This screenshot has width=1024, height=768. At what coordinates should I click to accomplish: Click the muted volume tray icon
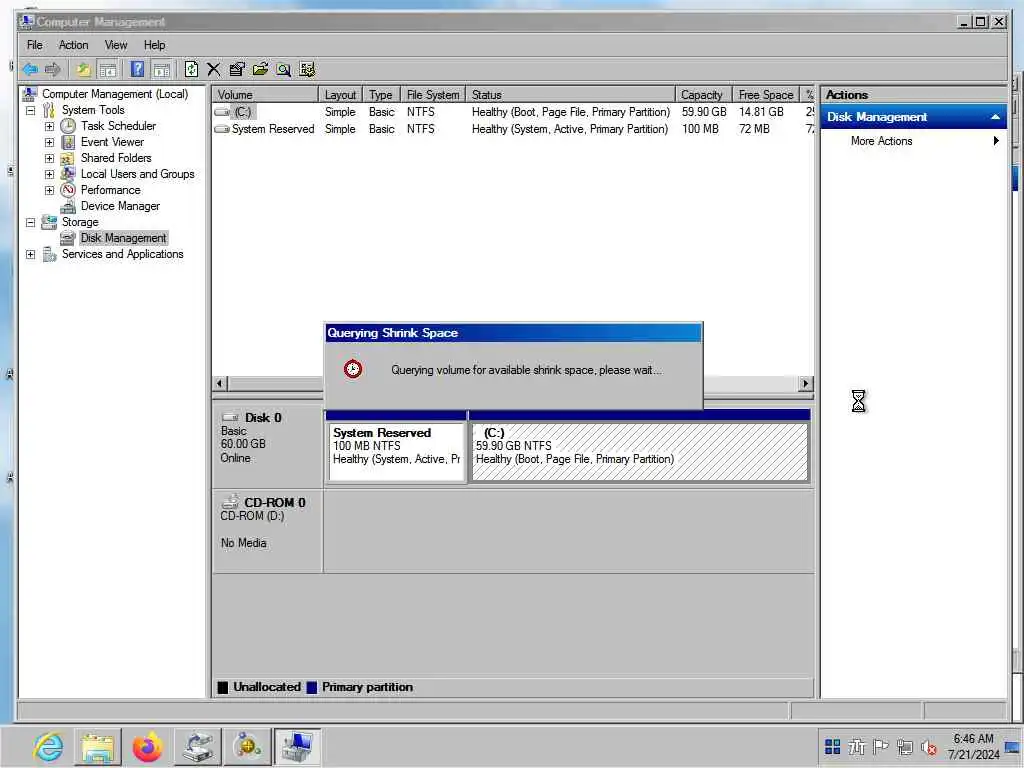928,746
